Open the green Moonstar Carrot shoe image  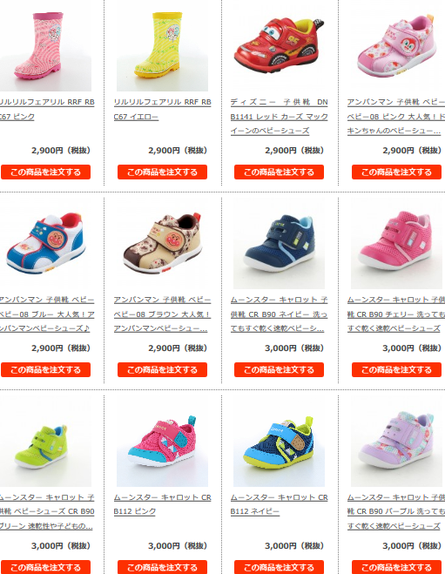click(46, 441)
